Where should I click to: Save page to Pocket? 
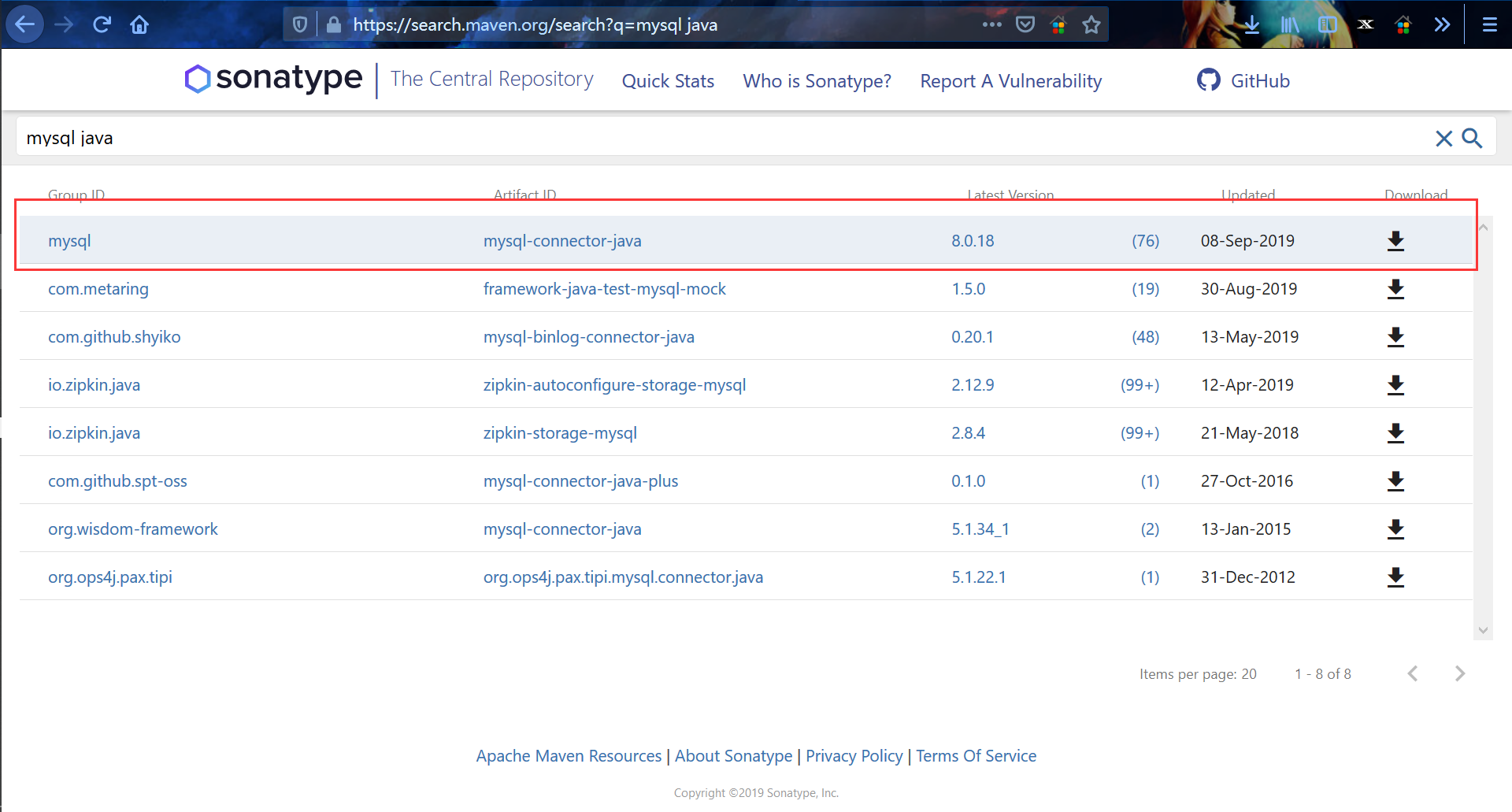point(1025,24)
